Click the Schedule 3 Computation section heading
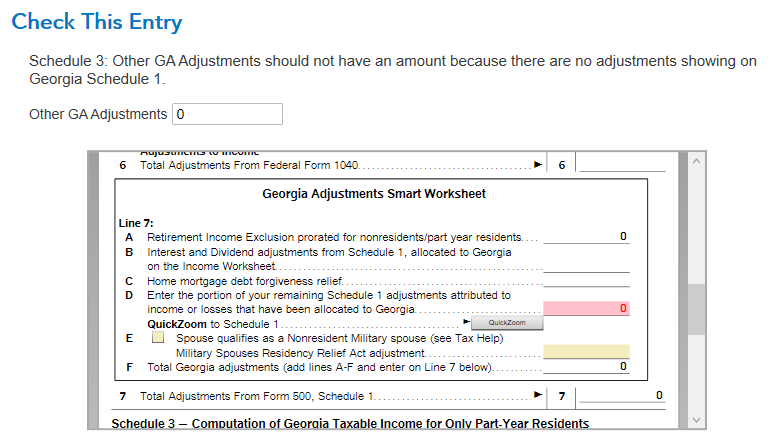The image size is (772, 448). 350,423
